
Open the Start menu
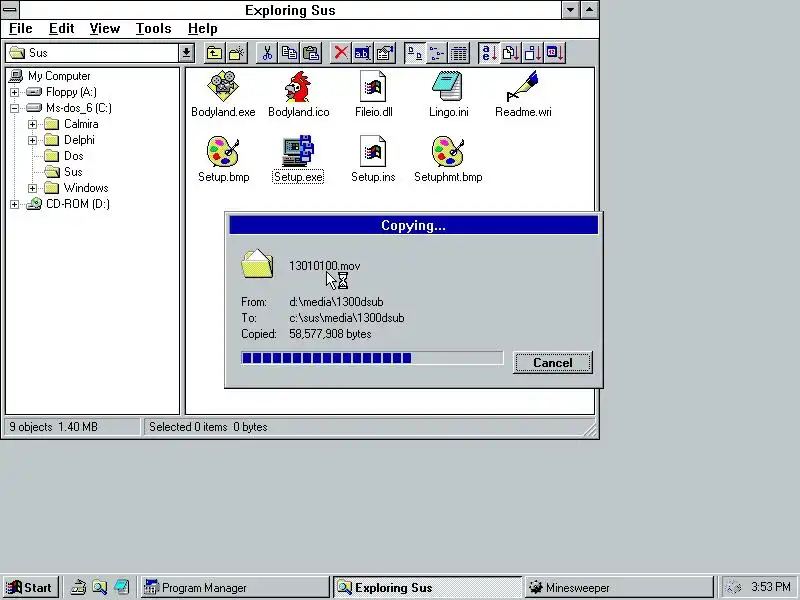30,588
